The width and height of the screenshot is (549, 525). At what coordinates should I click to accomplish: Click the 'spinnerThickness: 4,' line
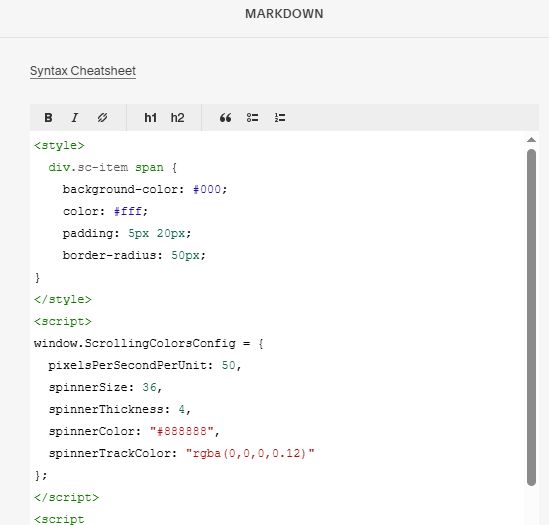120,409
